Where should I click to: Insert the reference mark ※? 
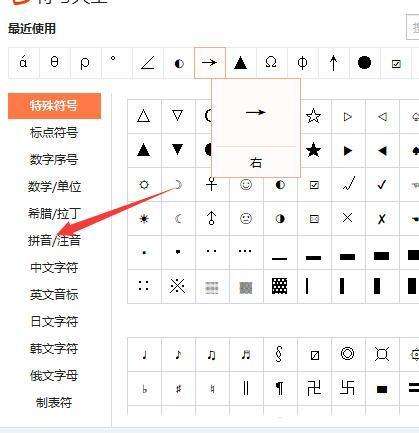[x=178, y=286]
